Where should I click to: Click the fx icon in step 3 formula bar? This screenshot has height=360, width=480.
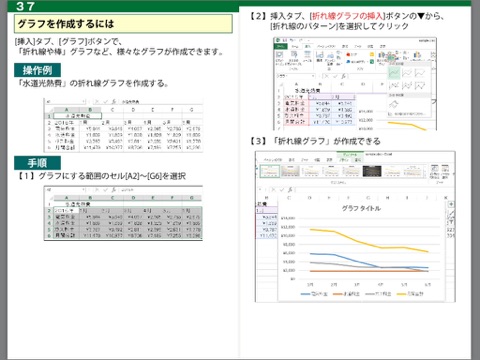point(290,190)
